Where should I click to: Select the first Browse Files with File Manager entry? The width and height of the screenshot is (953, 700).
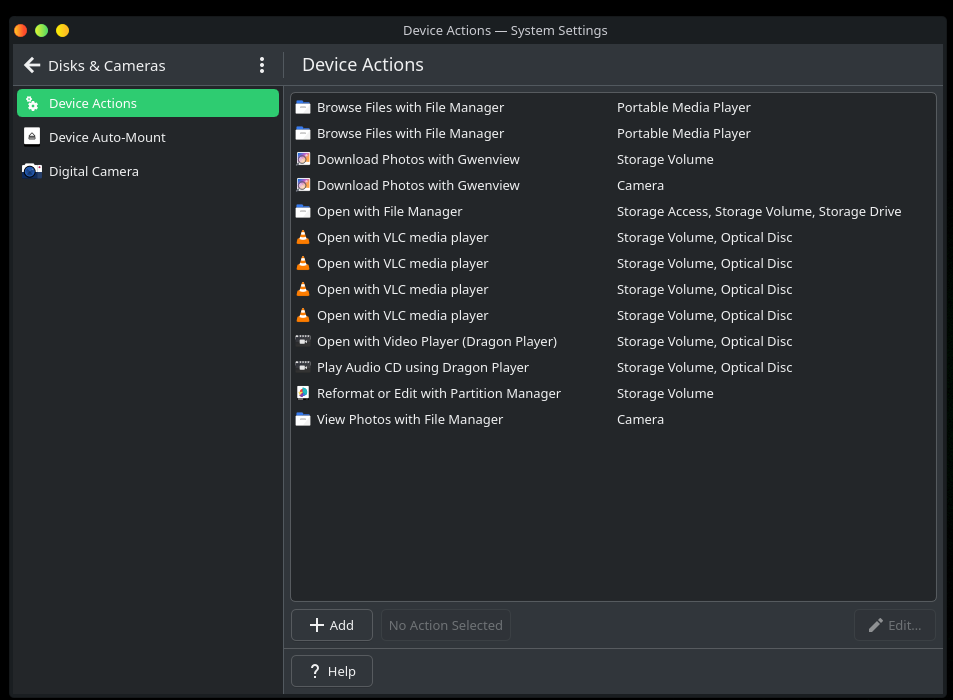coord(410,107)
